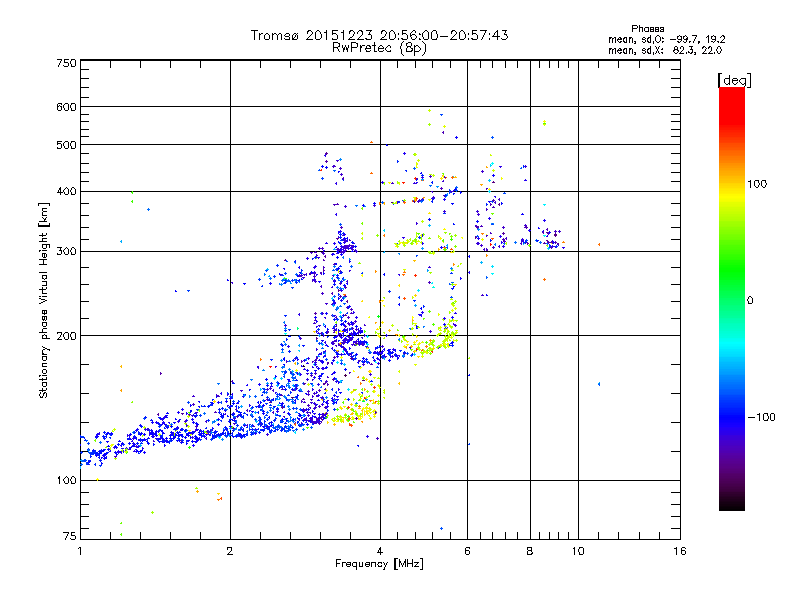
Task: Click the x-axis label '10'
Action: (578, 551)
